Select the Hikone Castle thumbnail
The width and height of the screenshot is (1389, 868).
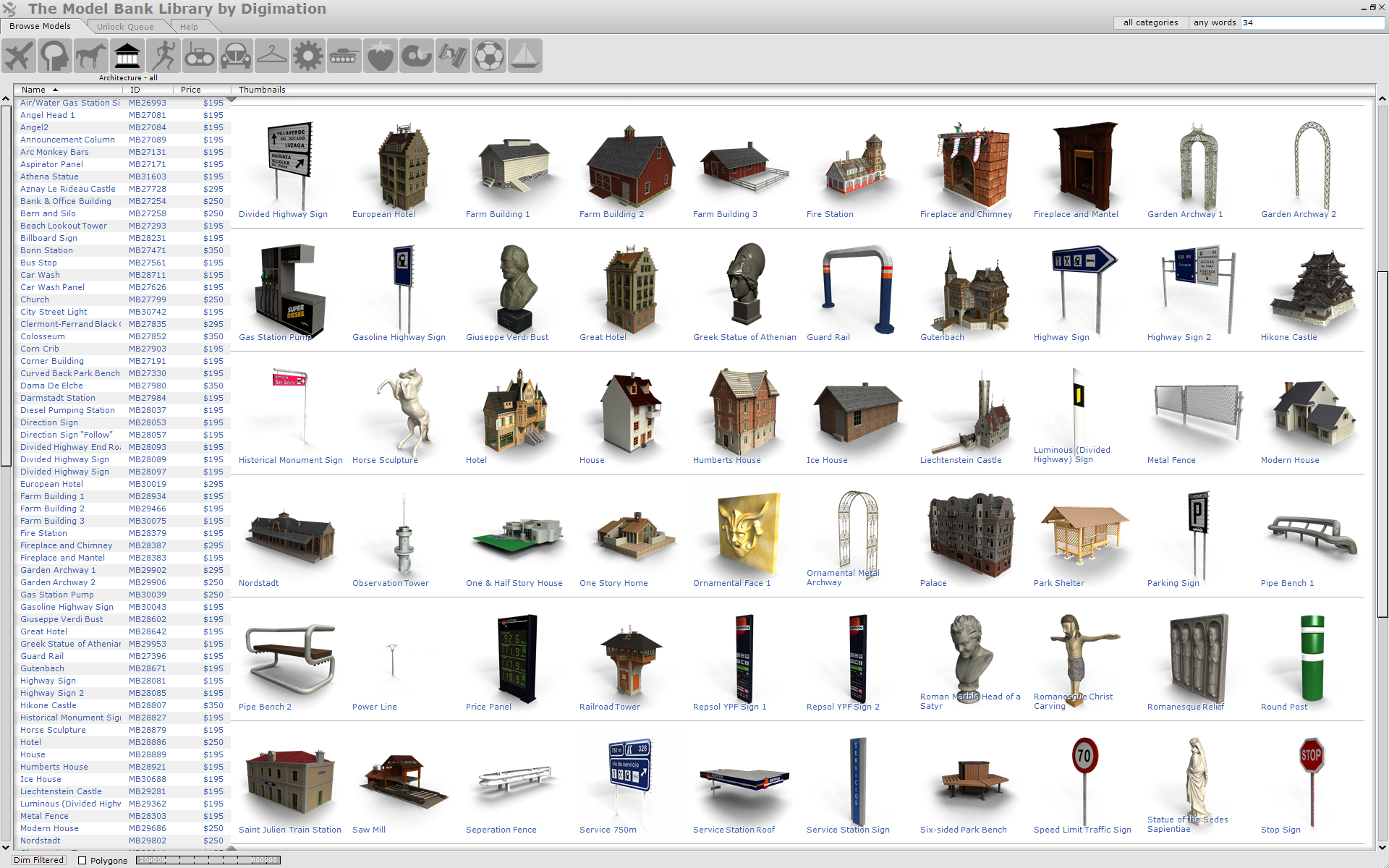pos(1312,291)
